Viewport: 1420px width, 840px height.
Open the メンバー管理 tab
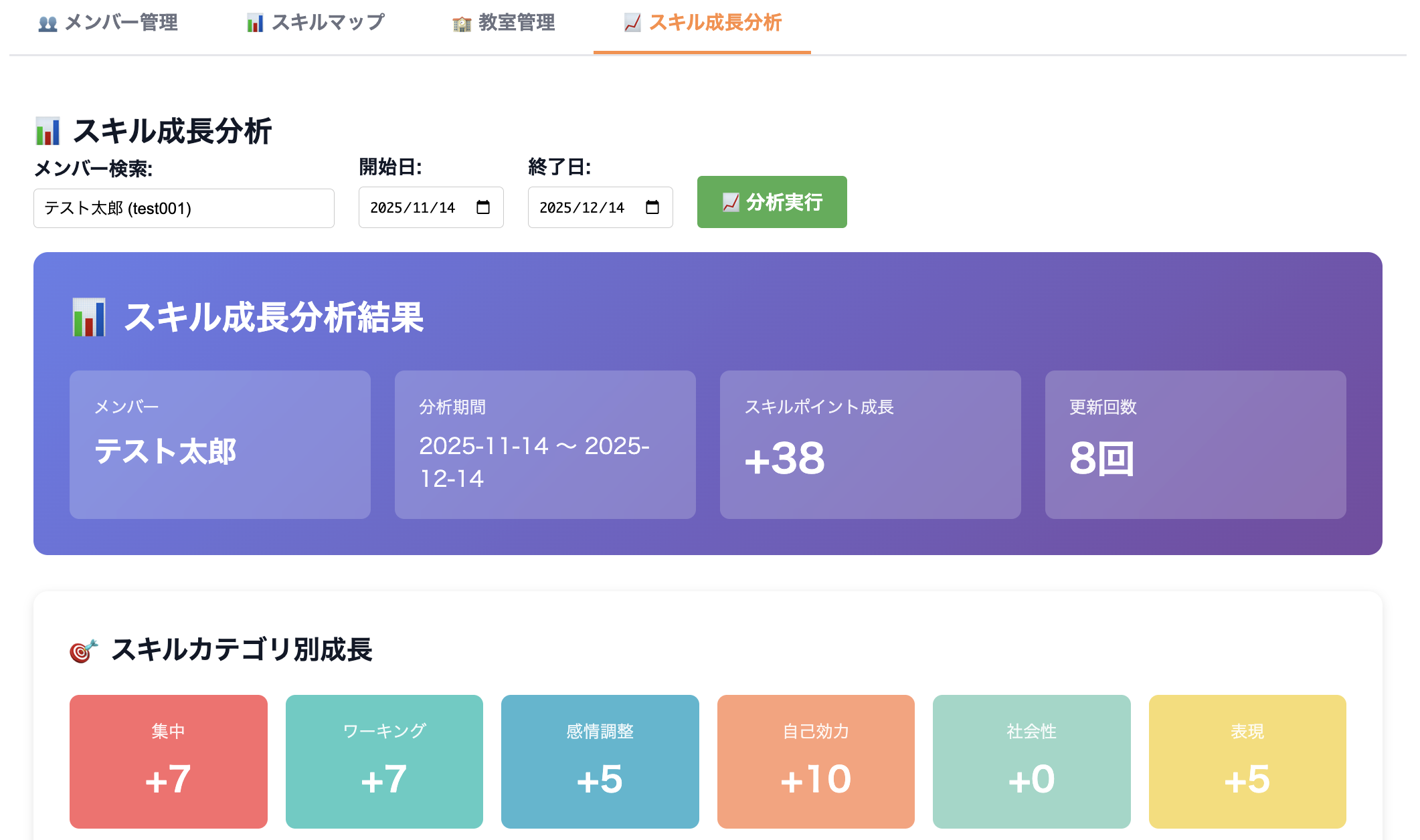(108, 23)
